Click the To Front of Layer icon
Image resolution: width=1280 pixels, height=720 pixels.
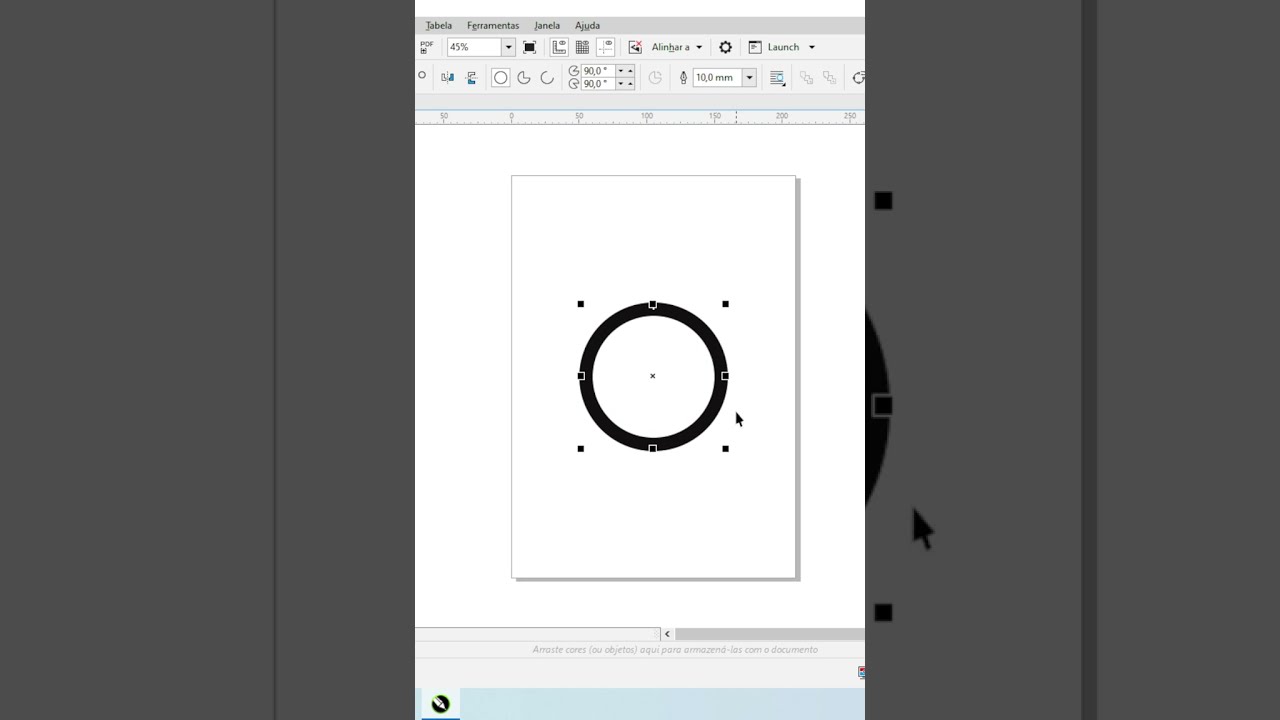point(806,77)
